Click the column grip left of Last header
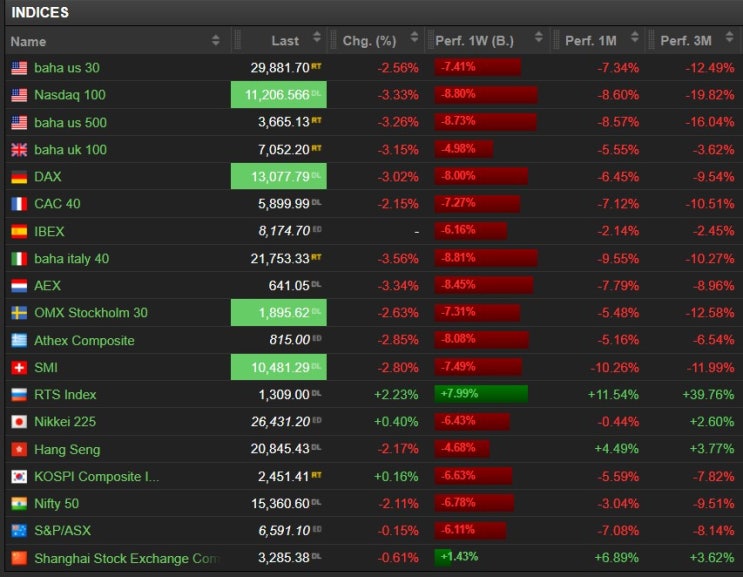The image size is (743, 577). click(237, 40)
